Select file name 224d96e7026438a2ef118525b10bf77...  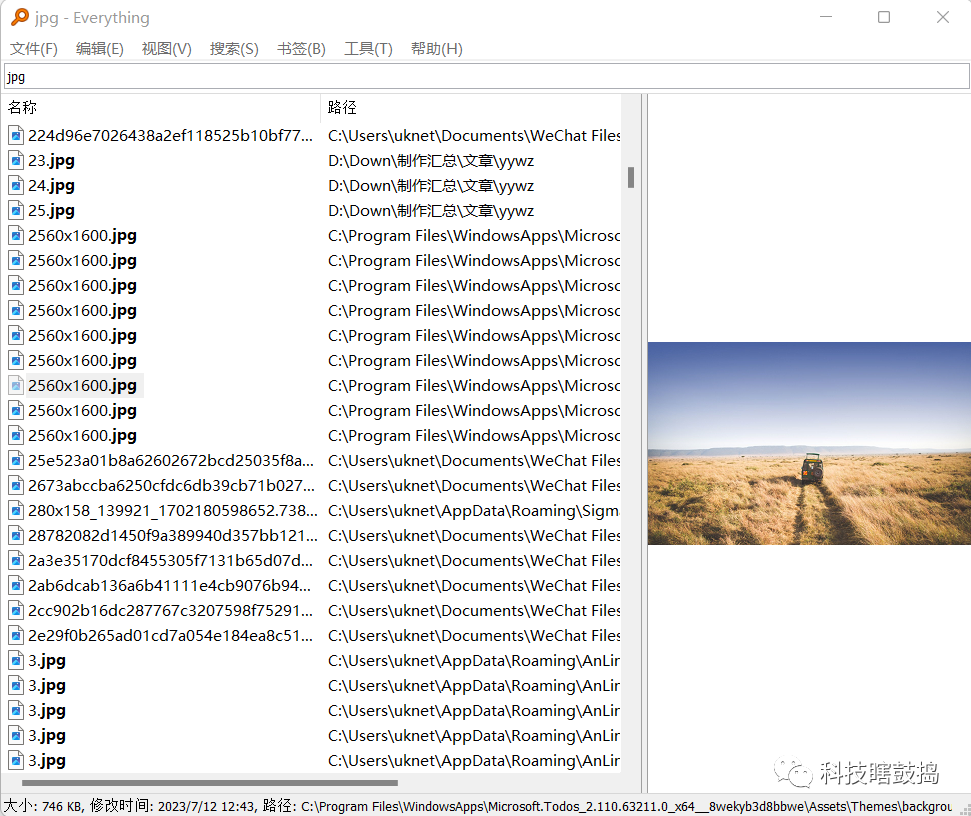[x=170, y=136]
